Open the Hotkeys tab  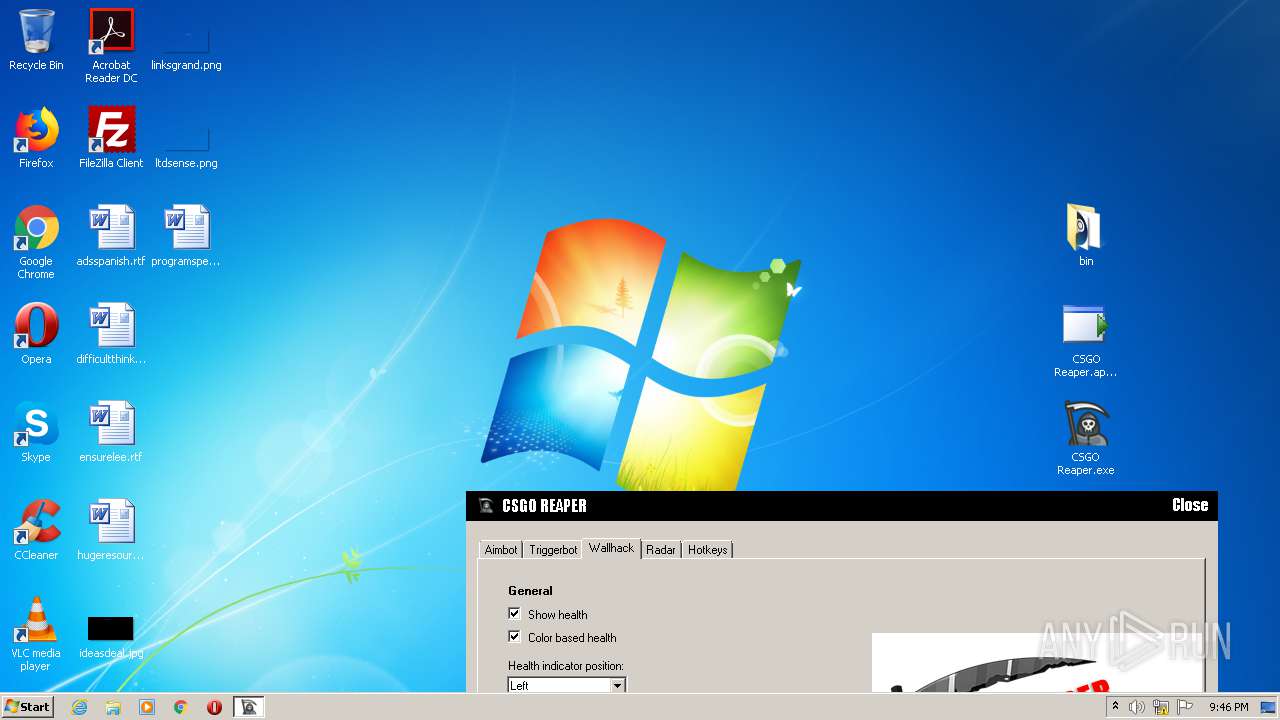[708, 550]
